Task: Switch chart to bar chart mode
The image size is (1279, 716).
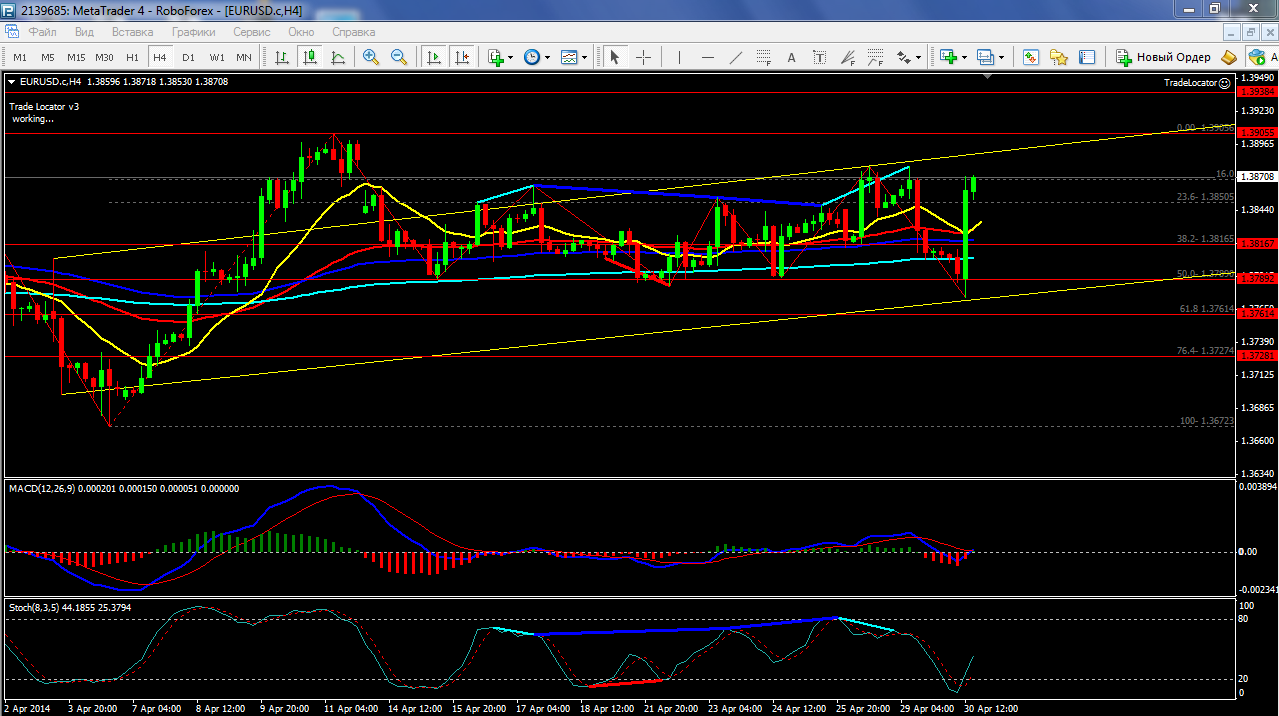Action: tap(283, 57)
